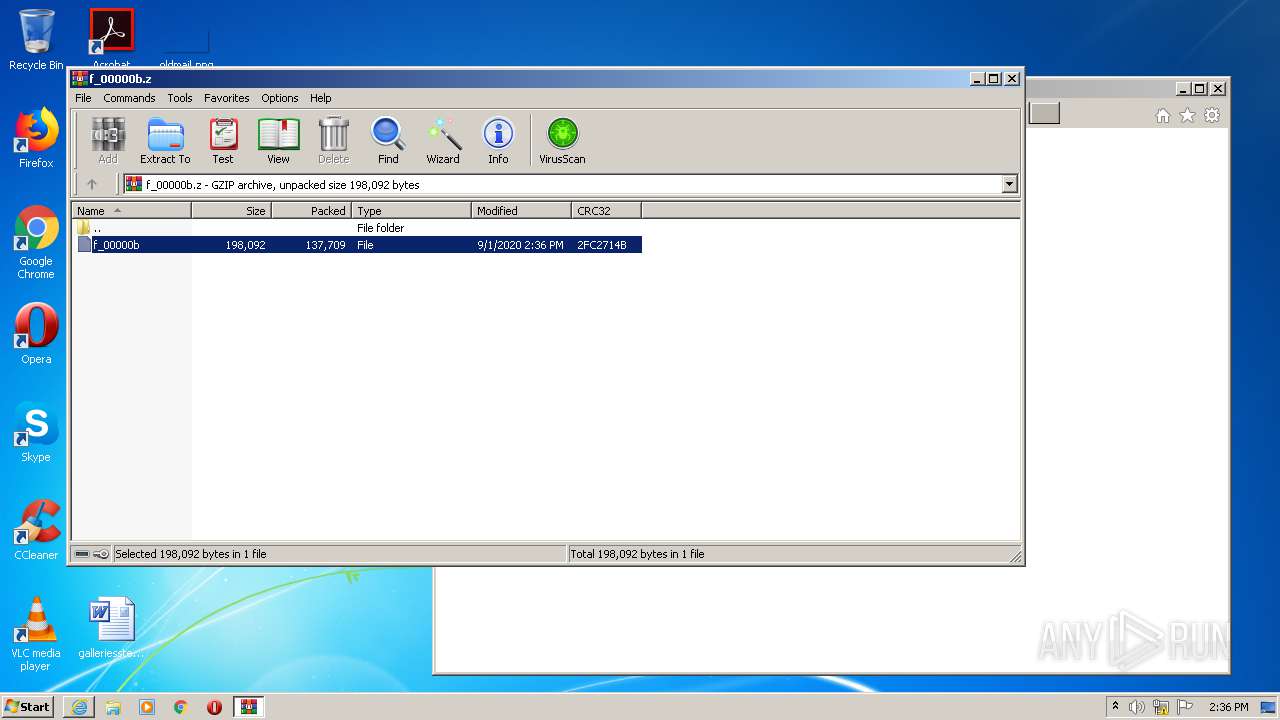
Task: Open Opera from the taskbar
Action: coord(215,707)
